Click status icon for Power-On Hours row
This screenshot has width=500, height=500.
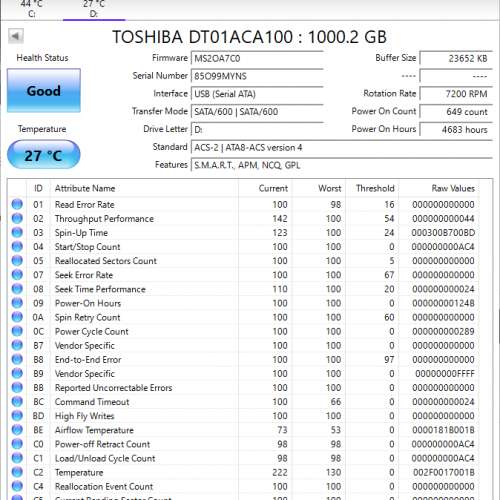point(17,303)
